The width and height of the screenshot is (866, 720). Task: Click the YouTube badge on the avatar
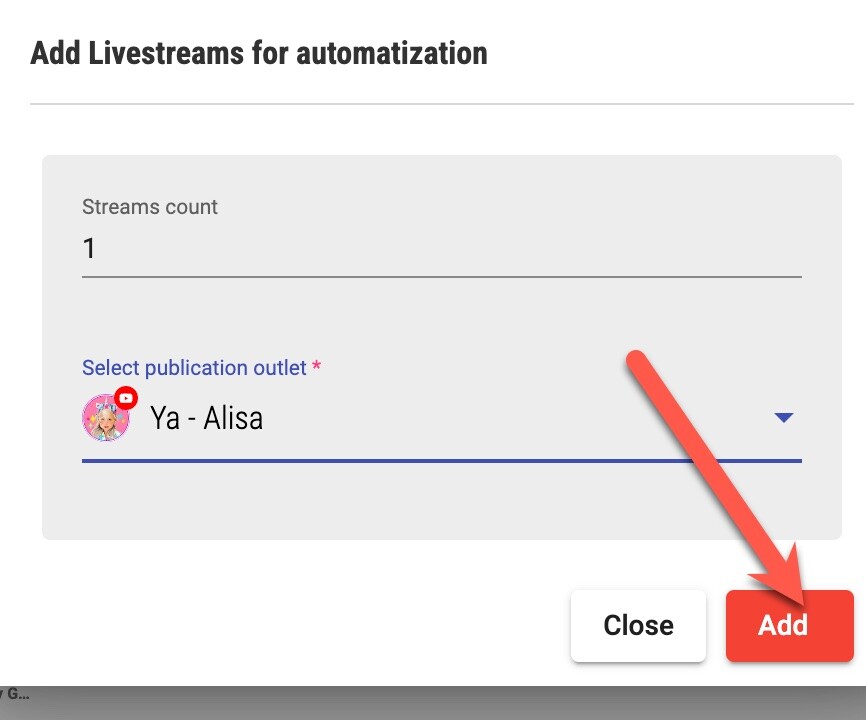click(x=126, y=398)
